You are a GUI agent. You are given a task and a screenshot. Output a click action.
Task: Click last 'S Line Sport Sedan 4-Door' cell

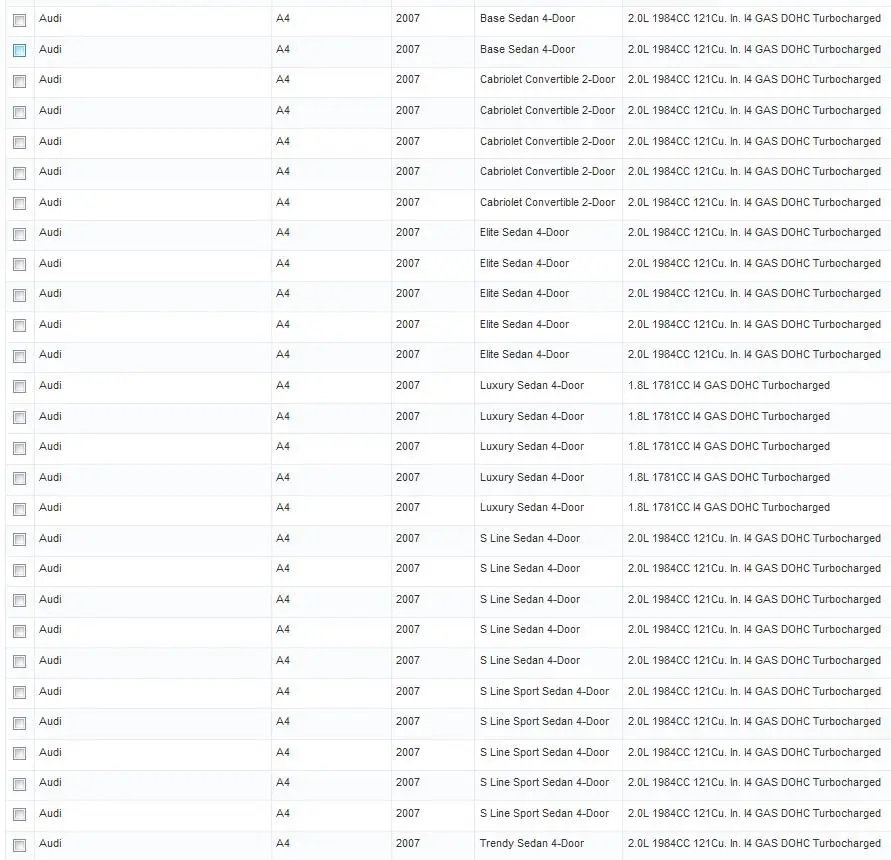[x=544, y=813]
